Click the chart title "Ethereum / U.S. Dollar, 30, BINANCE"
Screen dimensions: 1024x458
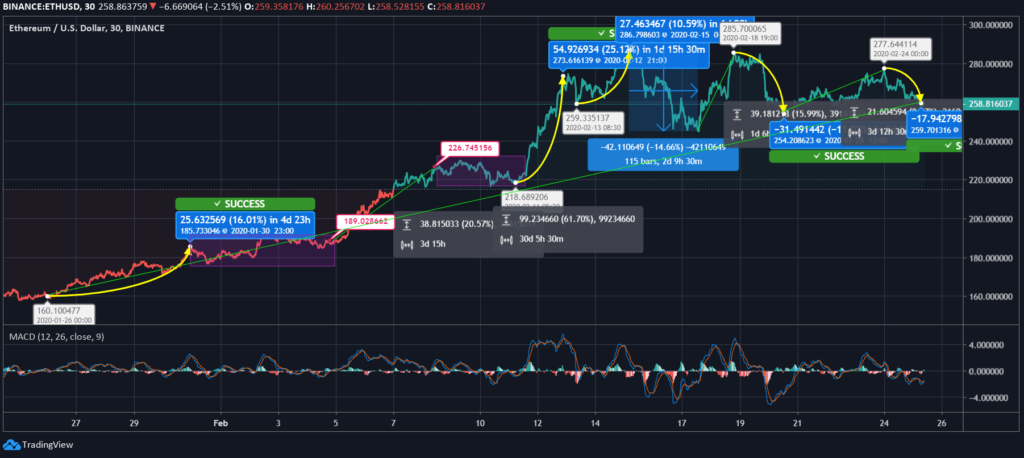(x=87, y=29)
